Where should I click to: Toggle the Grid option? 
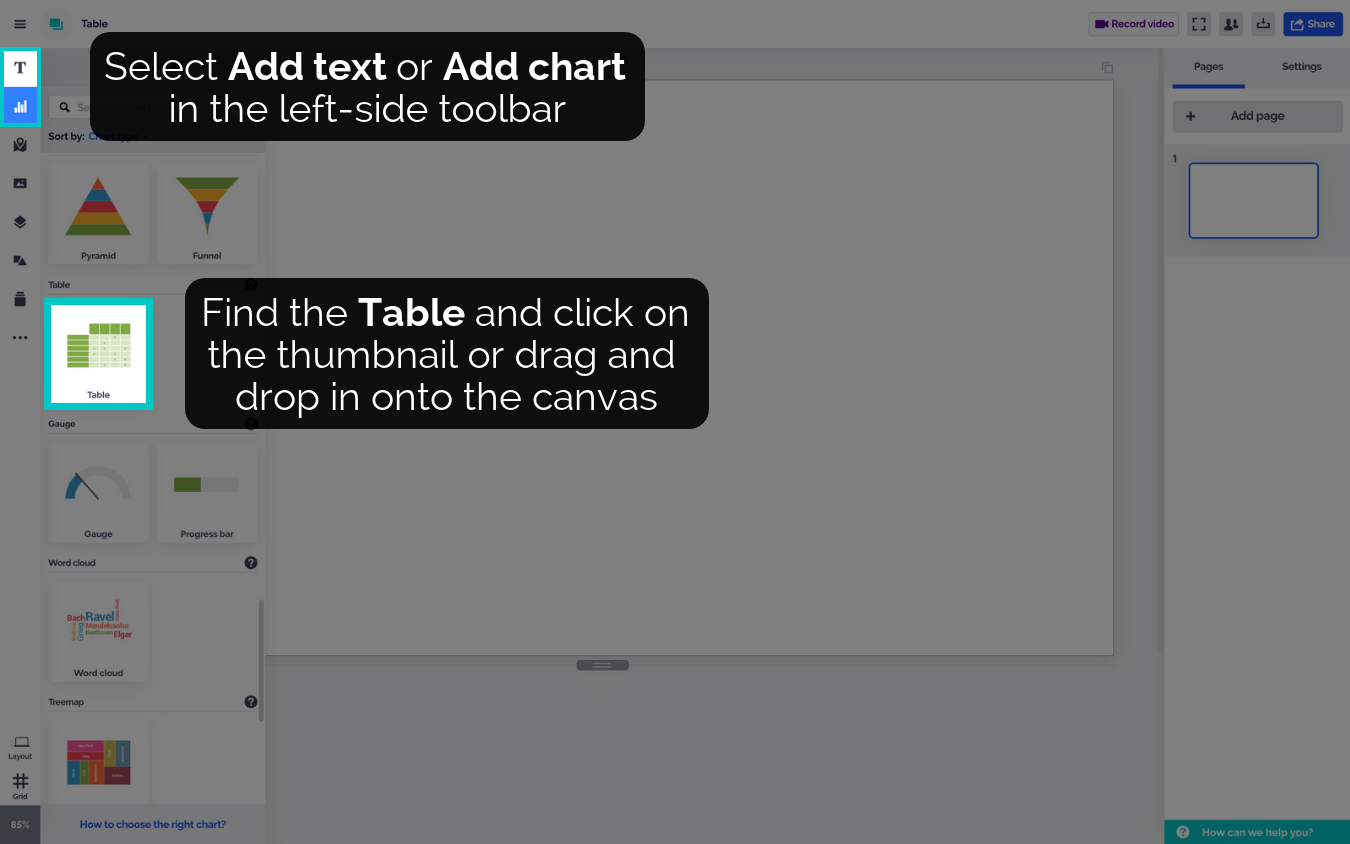pos(20,785)
